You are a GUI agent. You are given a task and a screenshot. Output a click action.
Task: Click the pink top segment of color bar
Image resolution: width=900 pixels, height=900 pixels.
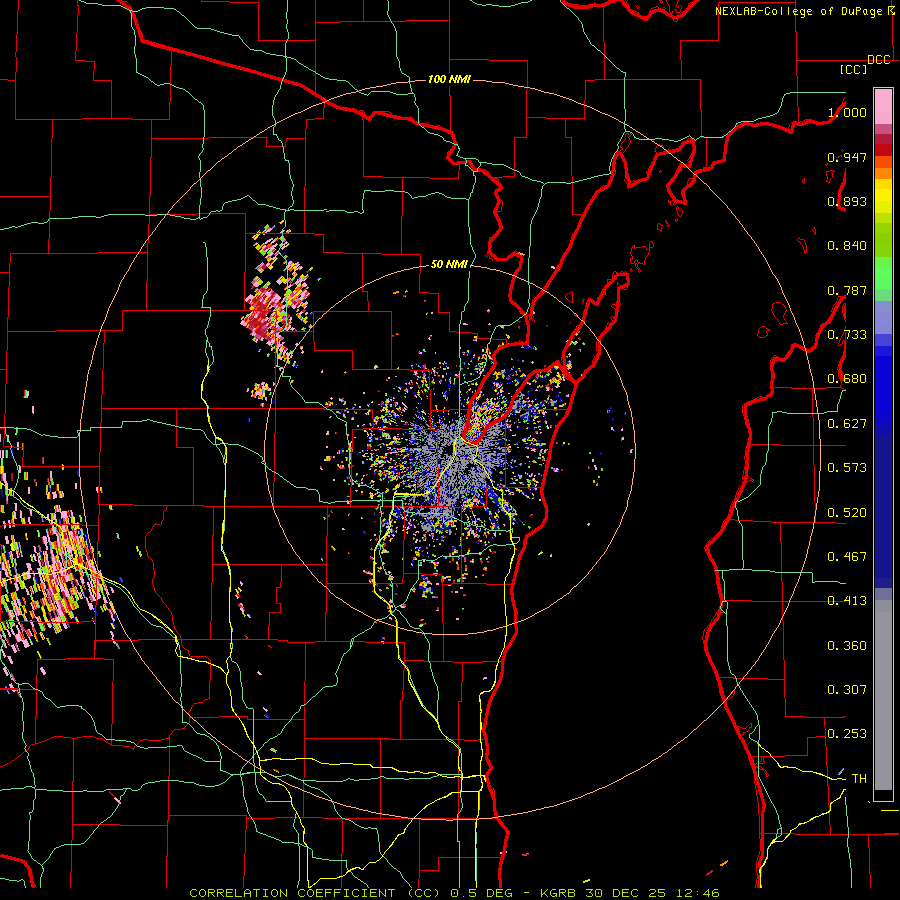[x=883, y=106]
